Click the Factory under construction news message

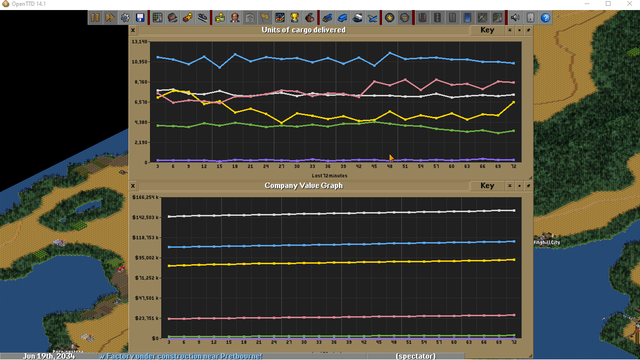[x=180, y=356]
